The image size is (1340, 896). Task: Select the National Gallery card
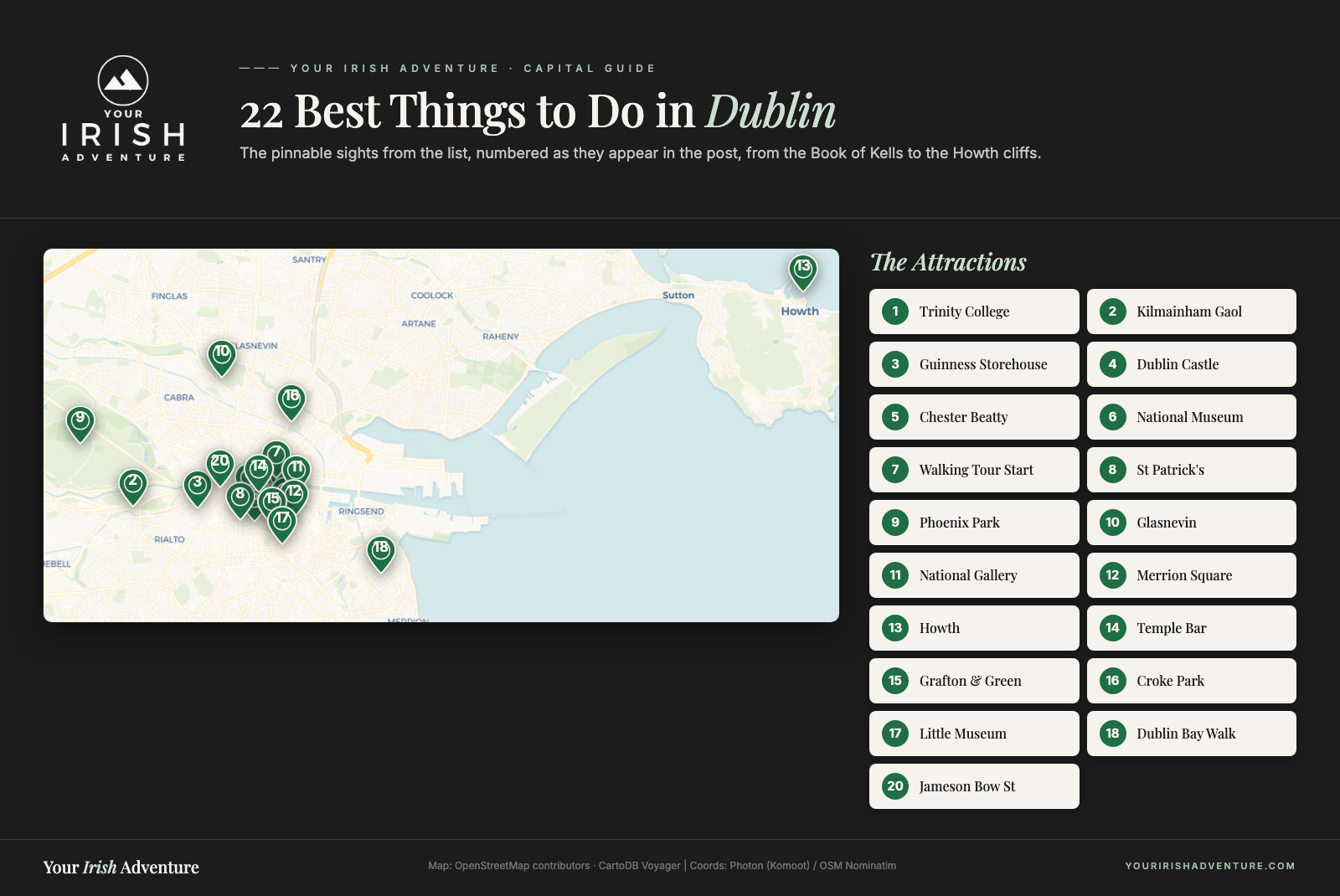point(974,575)
